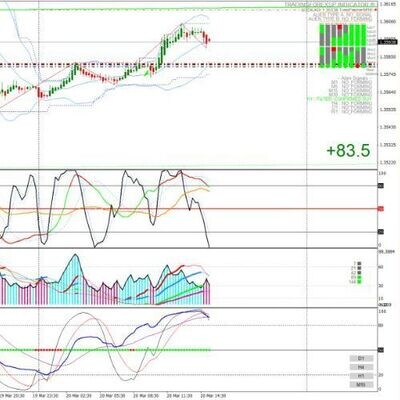The image size is (400, 400).
Task: Select the green filter confirmed buy signal line
Action: click(x=339, y=99)
